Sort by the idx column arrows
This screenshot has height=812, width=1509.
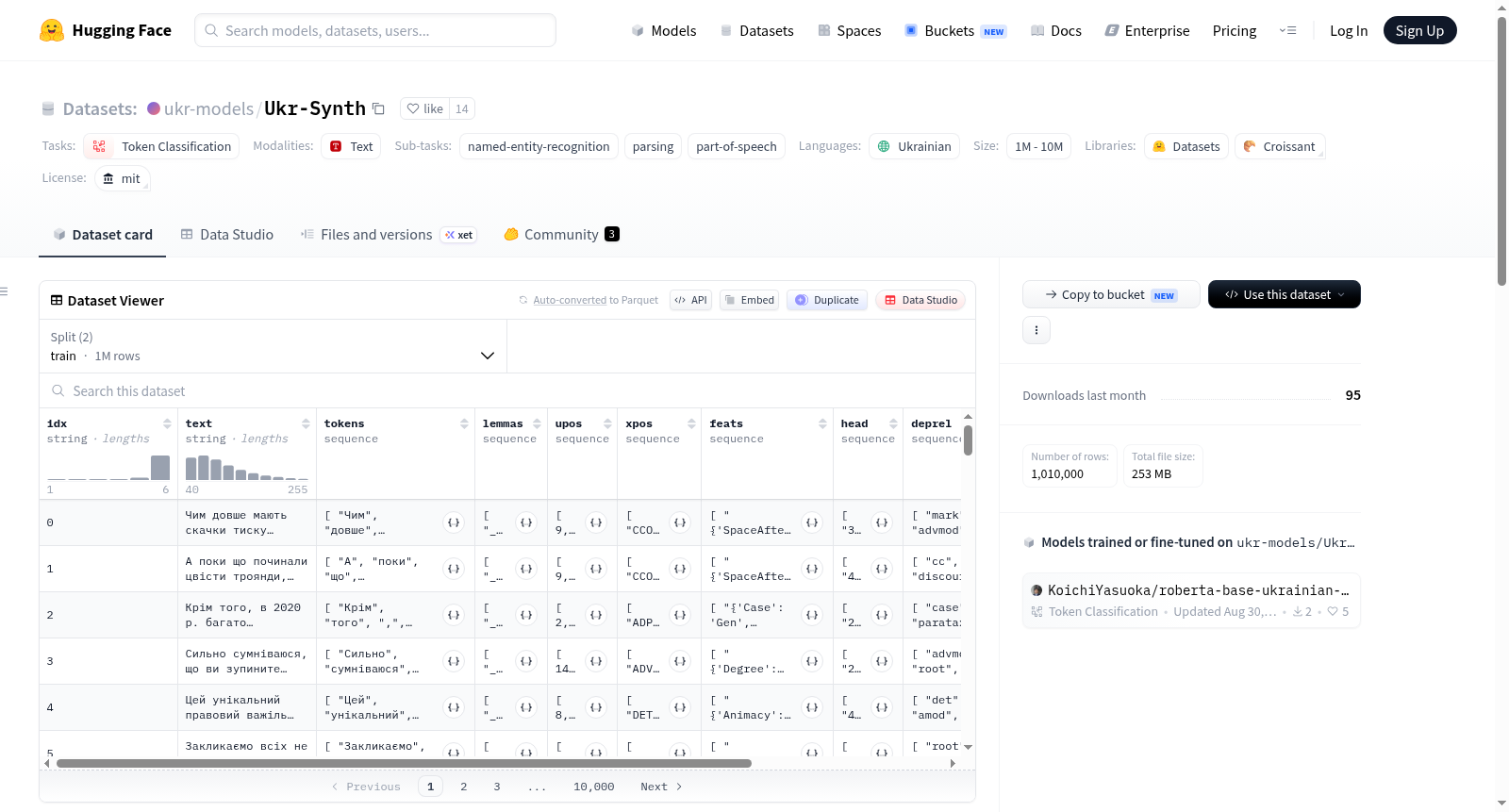(167, 423)
